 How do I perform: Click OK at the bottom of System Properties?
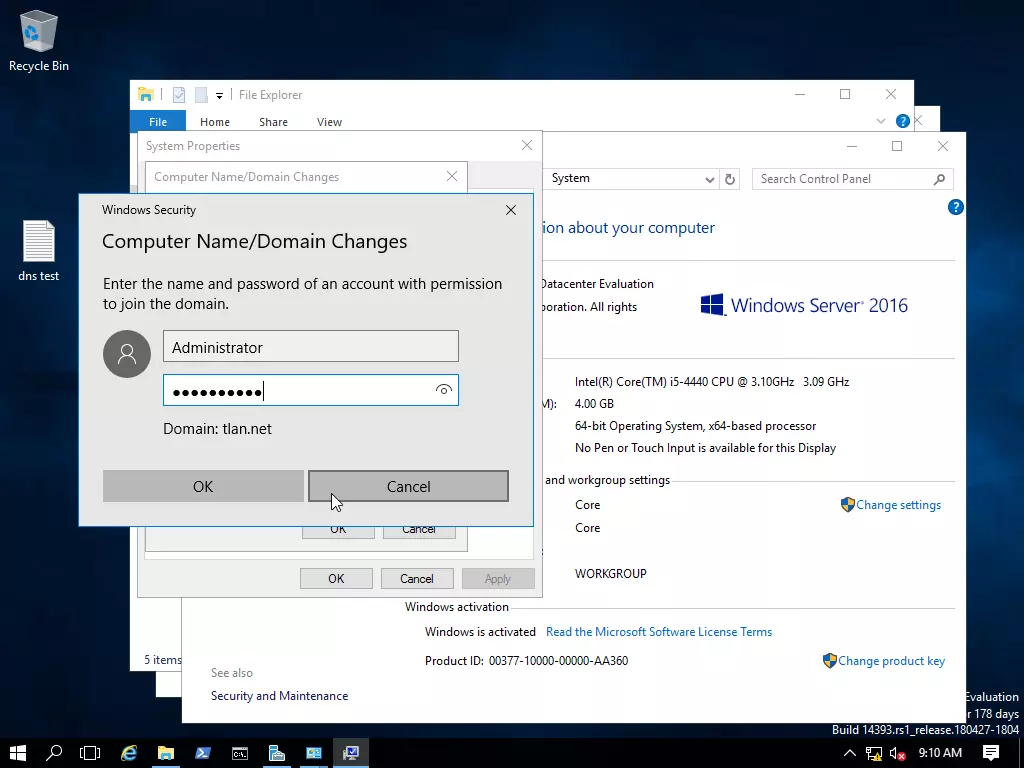[336, 579]
